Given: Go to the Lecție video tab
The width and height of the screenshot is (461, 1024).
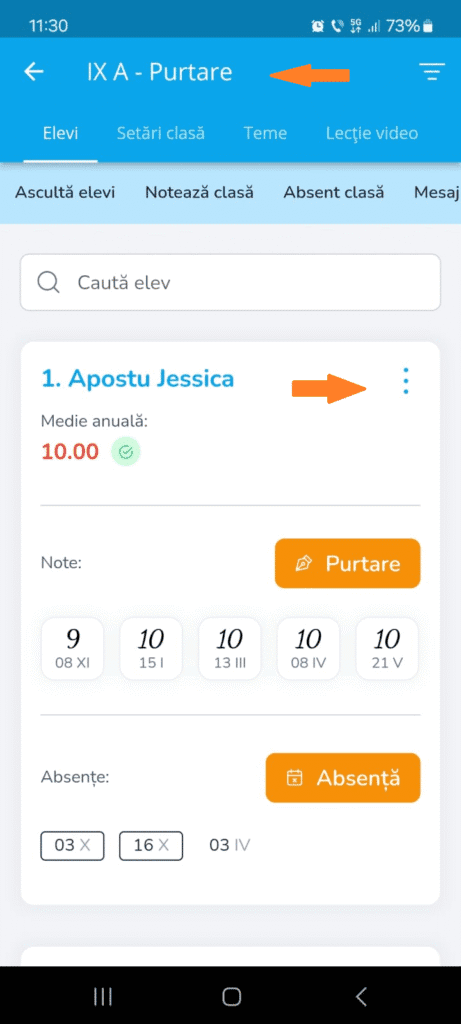Looking at the screenshot, I should click(x=372, y=133).
